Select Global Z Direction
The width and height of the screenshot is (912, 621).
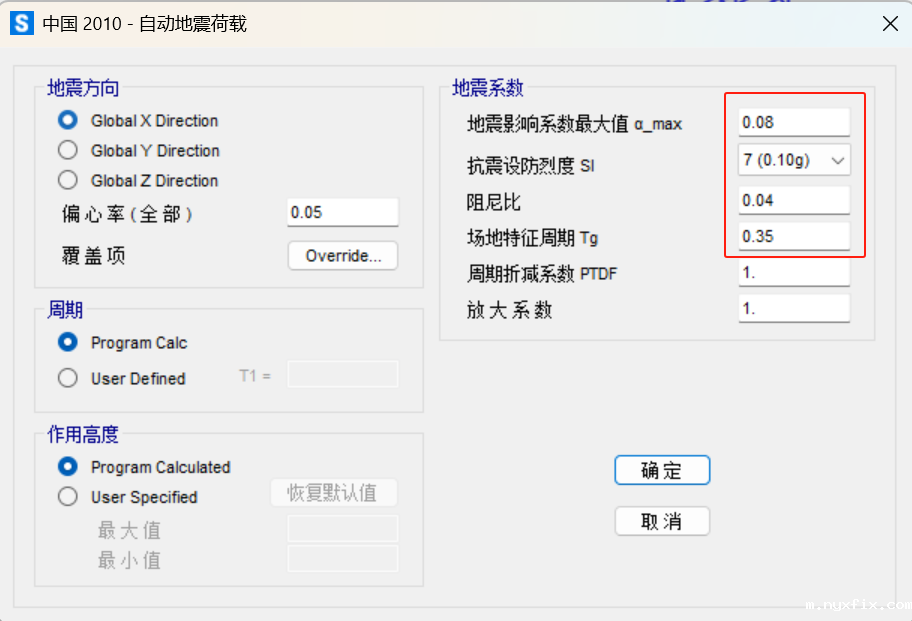(67, 181)
